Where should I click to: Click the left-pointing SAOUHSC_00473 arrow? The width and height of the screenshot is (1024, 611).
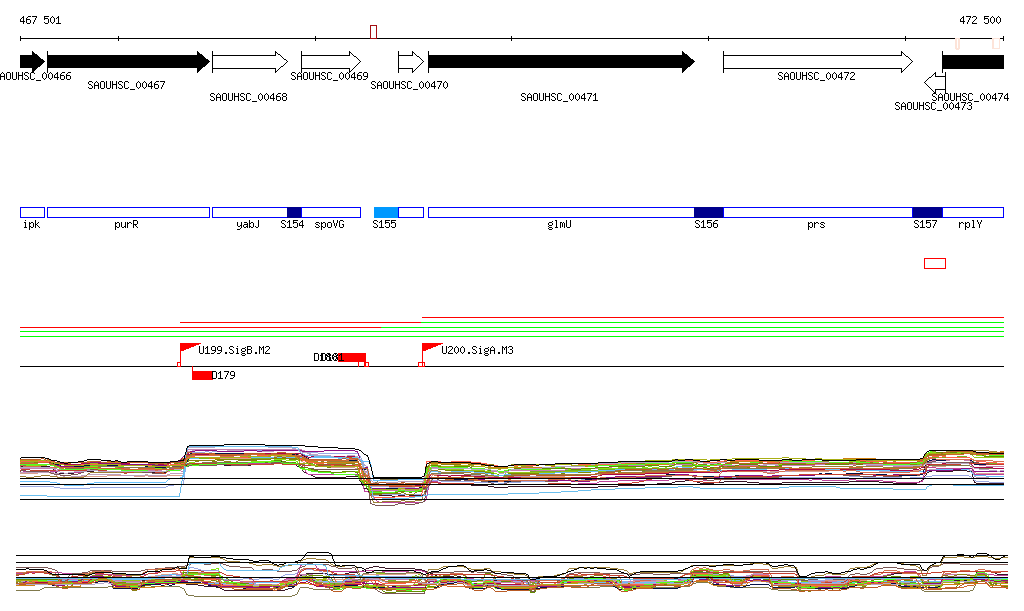coord(935,82)
